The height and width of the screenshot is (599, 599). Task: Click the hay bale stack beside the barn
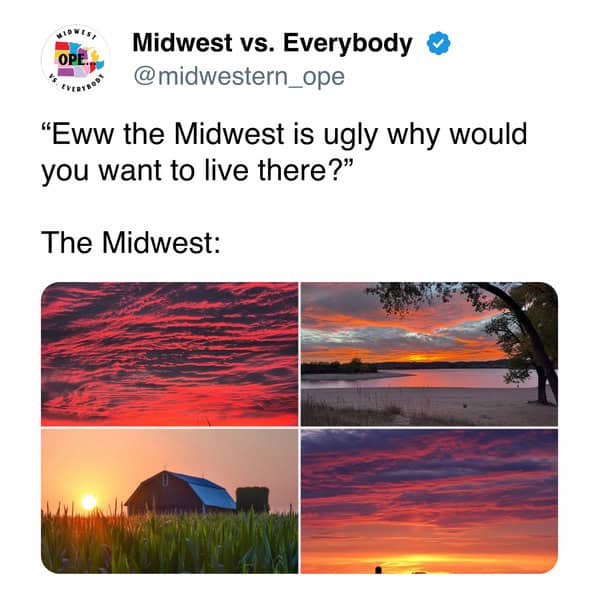pos(253,500)
